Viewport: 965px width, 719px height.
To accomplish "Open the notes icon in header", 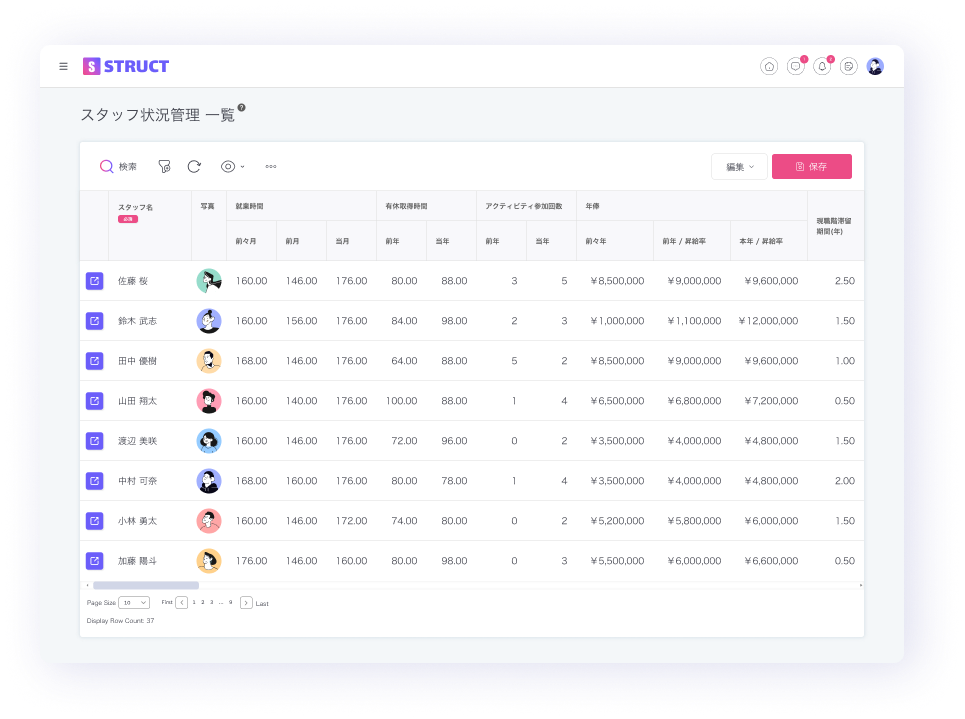I will pyautogui.click(x=849, y=66).
